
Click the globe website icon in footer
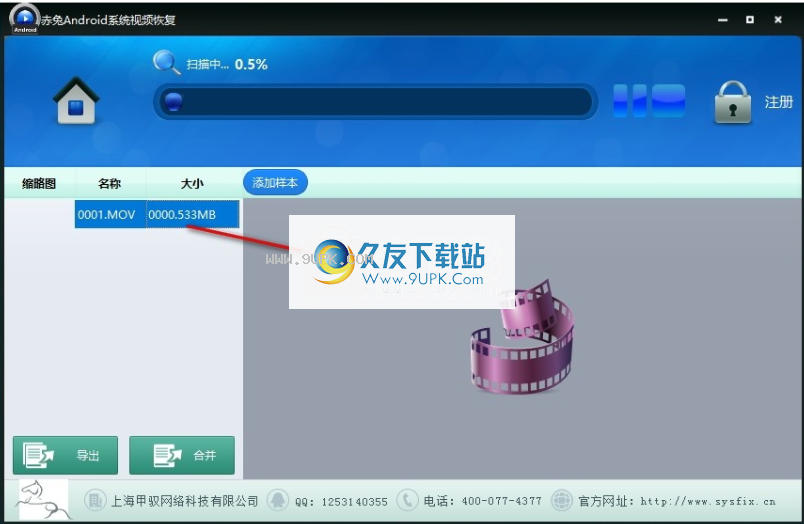[561, 500]
